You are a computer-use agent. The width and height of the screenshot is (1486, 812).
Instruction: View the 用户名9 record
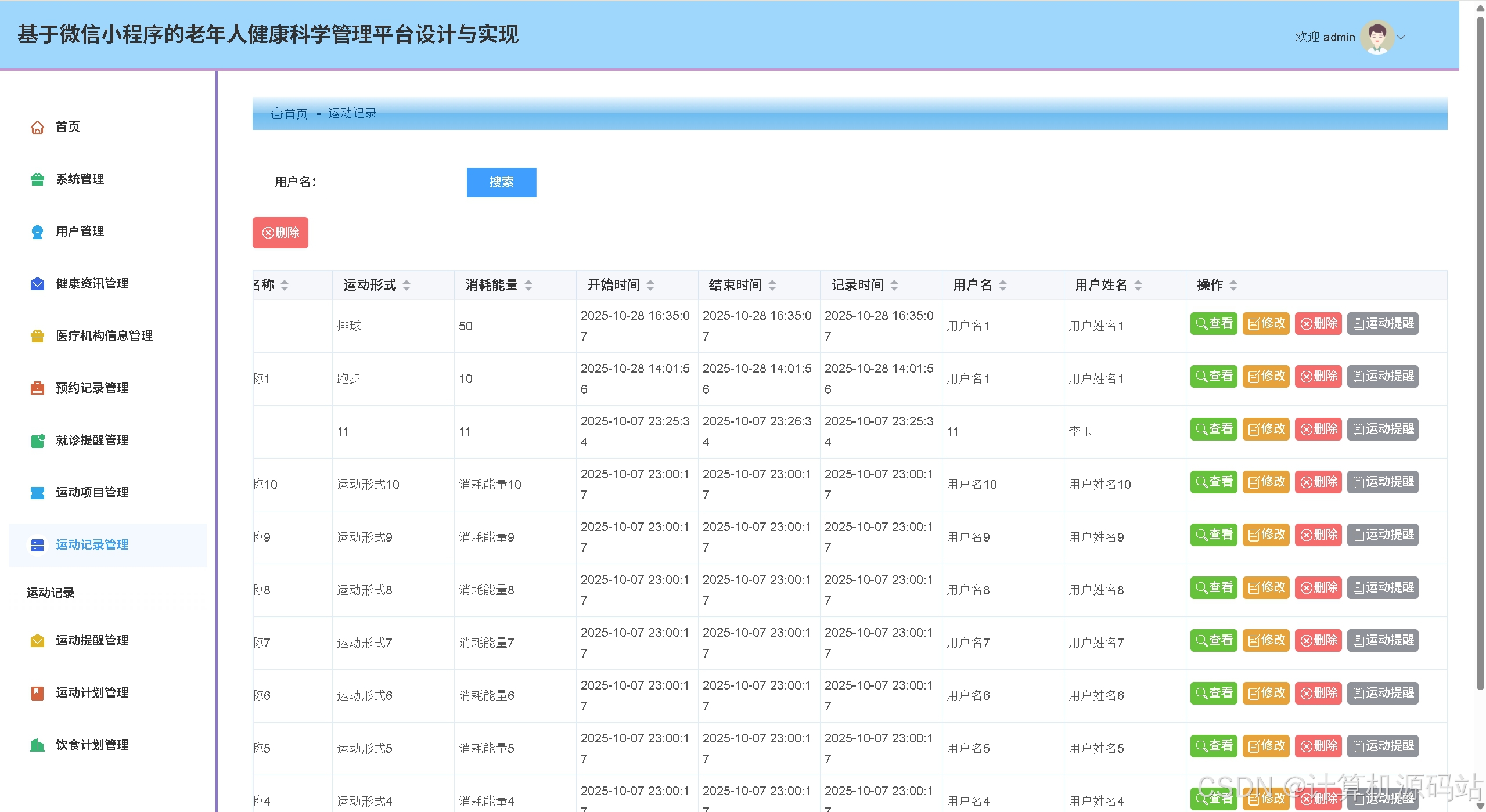point(1214,535)
